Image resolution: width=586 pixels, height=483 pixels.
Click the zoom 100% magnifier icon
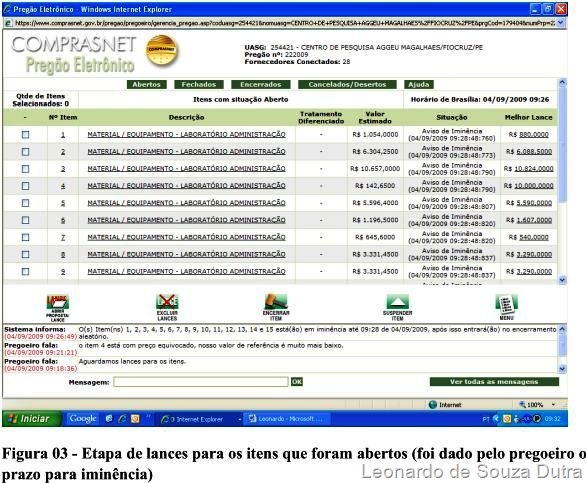point(522,404)
